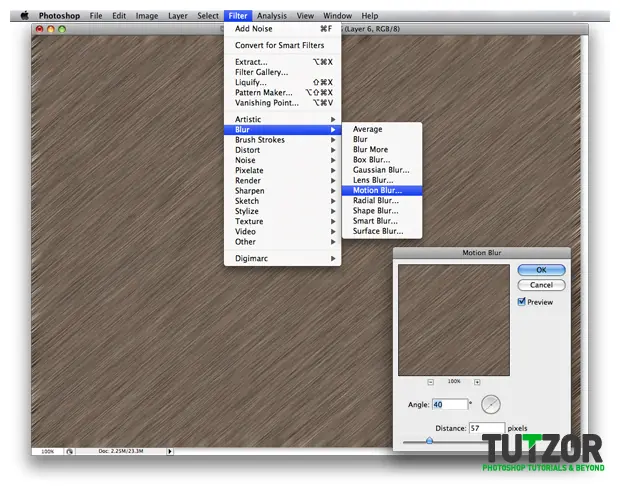Zoom in the Motion Blur preview

(477, 382)
